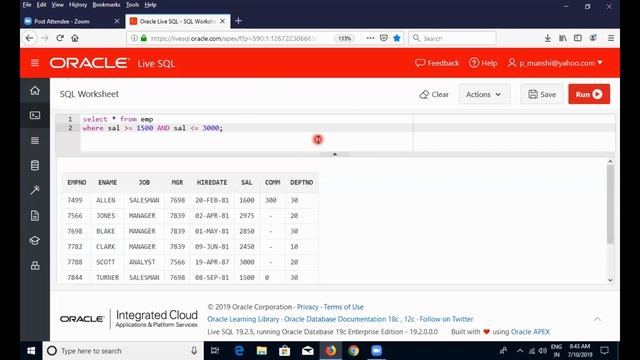Click the results vertical scrollbar thumb
The image size is (640, 360).
(610, 204)
